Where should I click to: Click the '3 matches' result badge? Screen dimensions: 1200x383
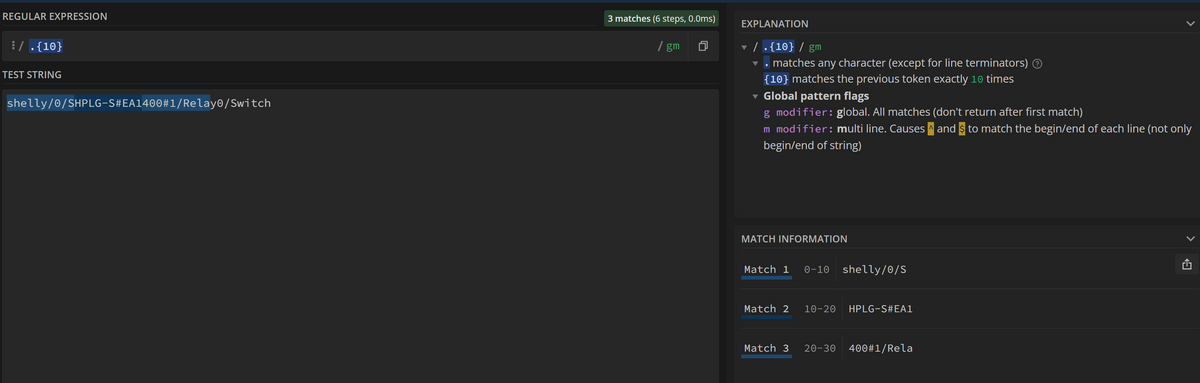[662, 18]
